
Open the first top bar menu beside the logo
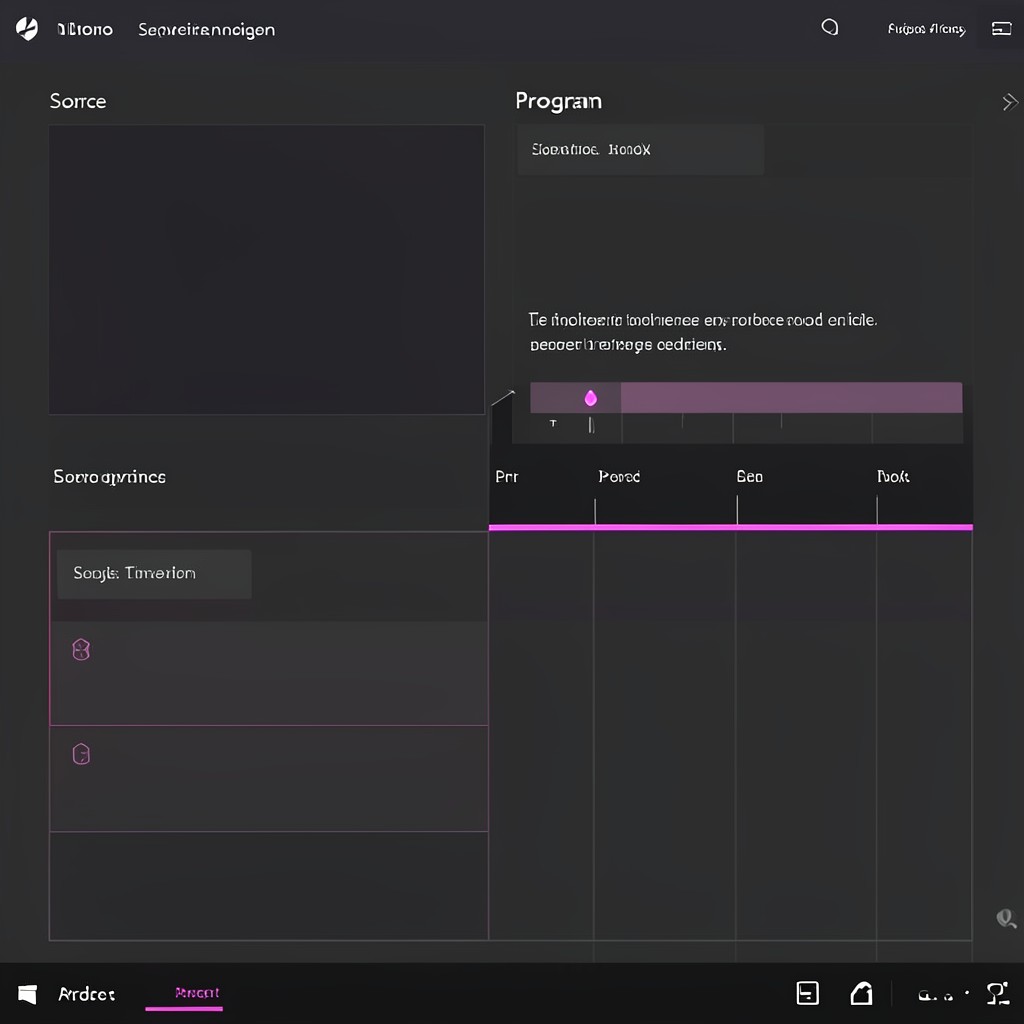coord(85,29)
